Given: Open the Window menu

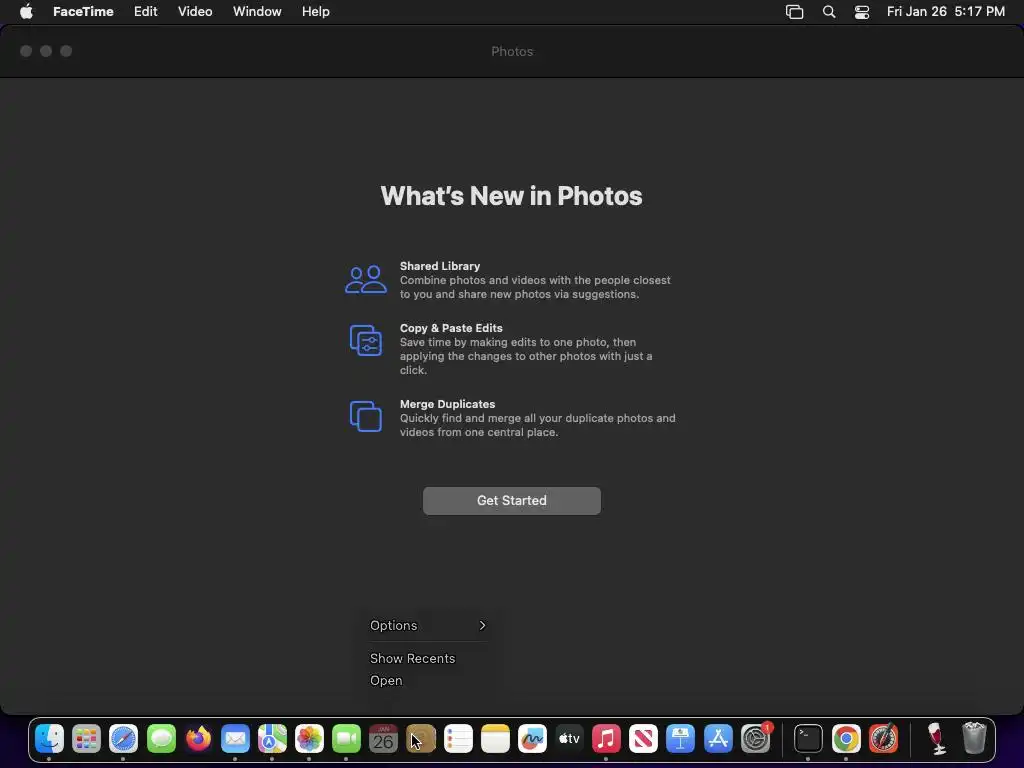Looking at the screenshot, I should [257, 12].
